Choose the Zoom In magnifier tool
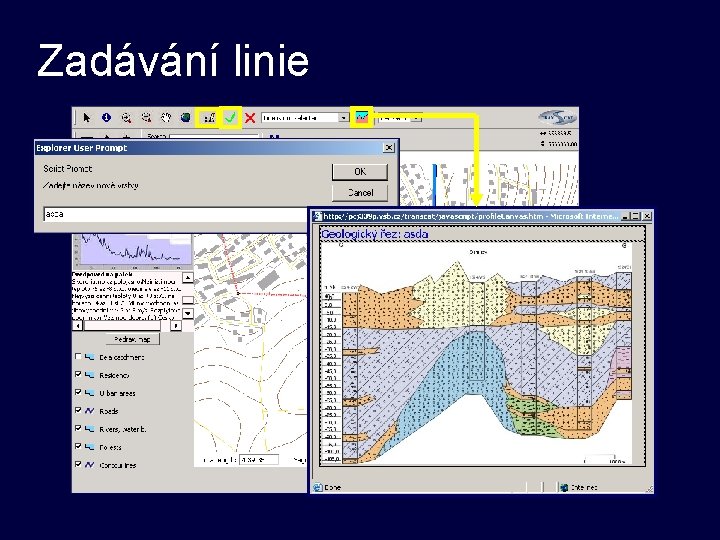The image size is (720, 540). (x=126, y=118)
